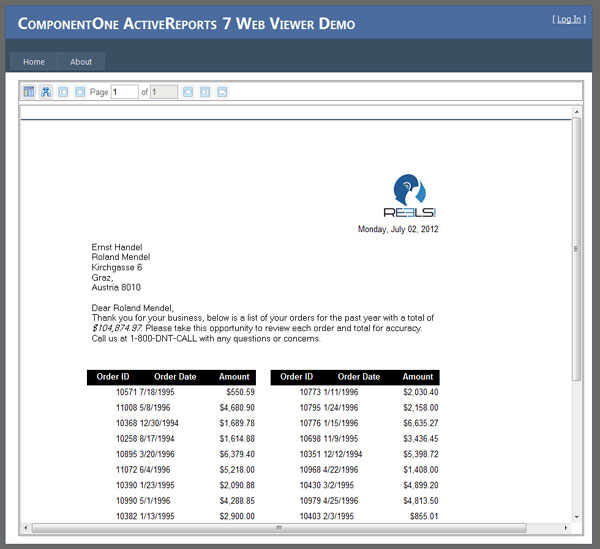Screen dimensions: 600x549
Task: Click left table Order Date header
Action: [175, 377]
